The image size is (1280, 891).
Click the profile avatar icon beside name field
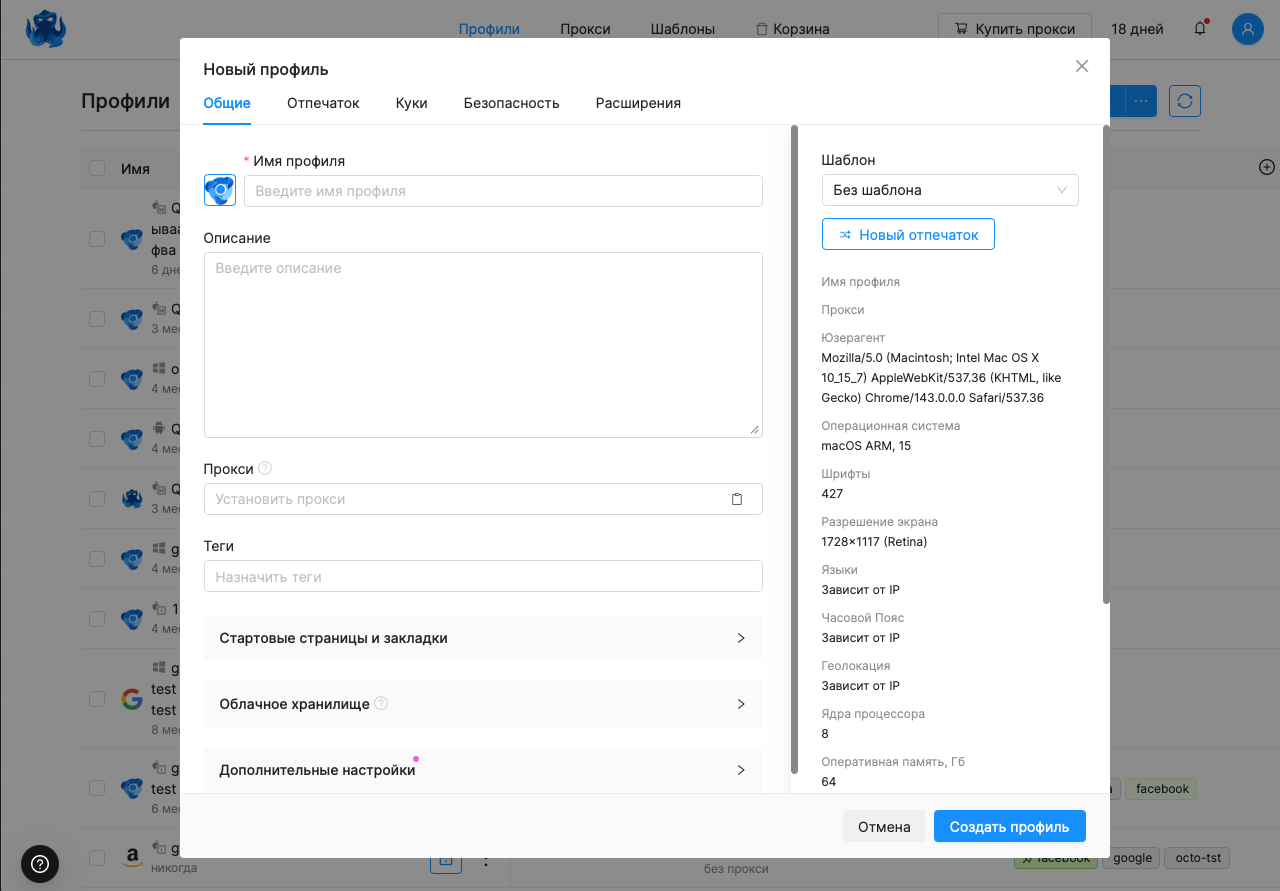pyautogui.click(x=220, y=190)
